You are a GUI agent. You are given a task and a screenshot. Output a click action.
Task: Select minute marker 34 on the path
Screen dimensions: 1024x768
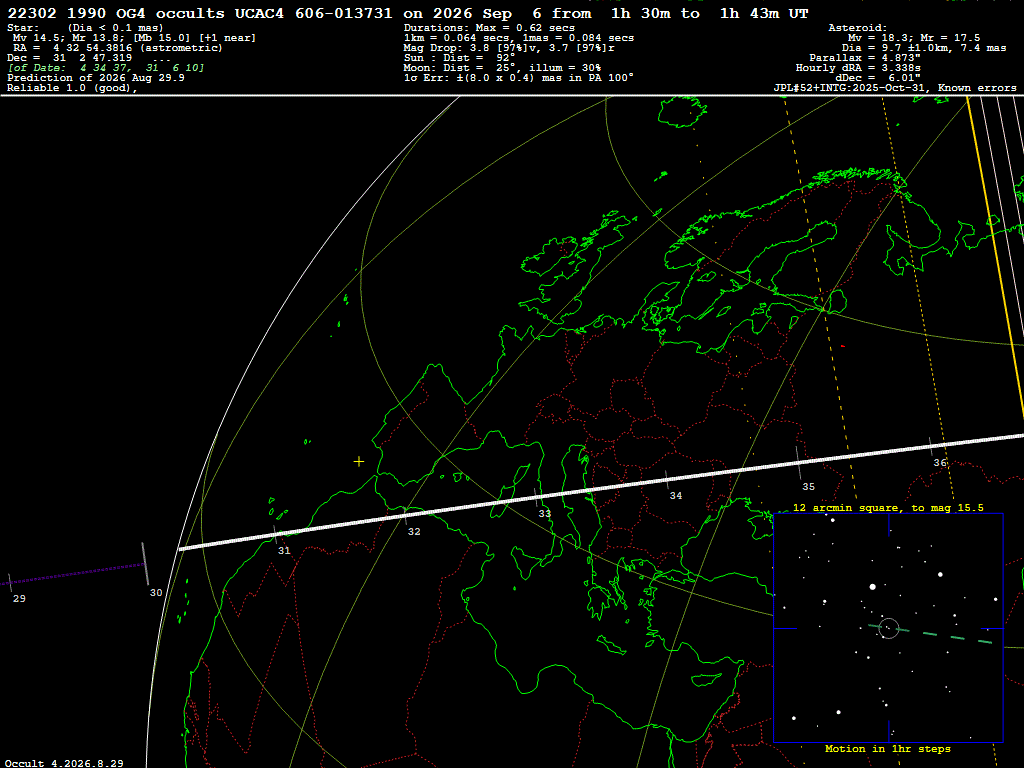click(x=676, y=496)
